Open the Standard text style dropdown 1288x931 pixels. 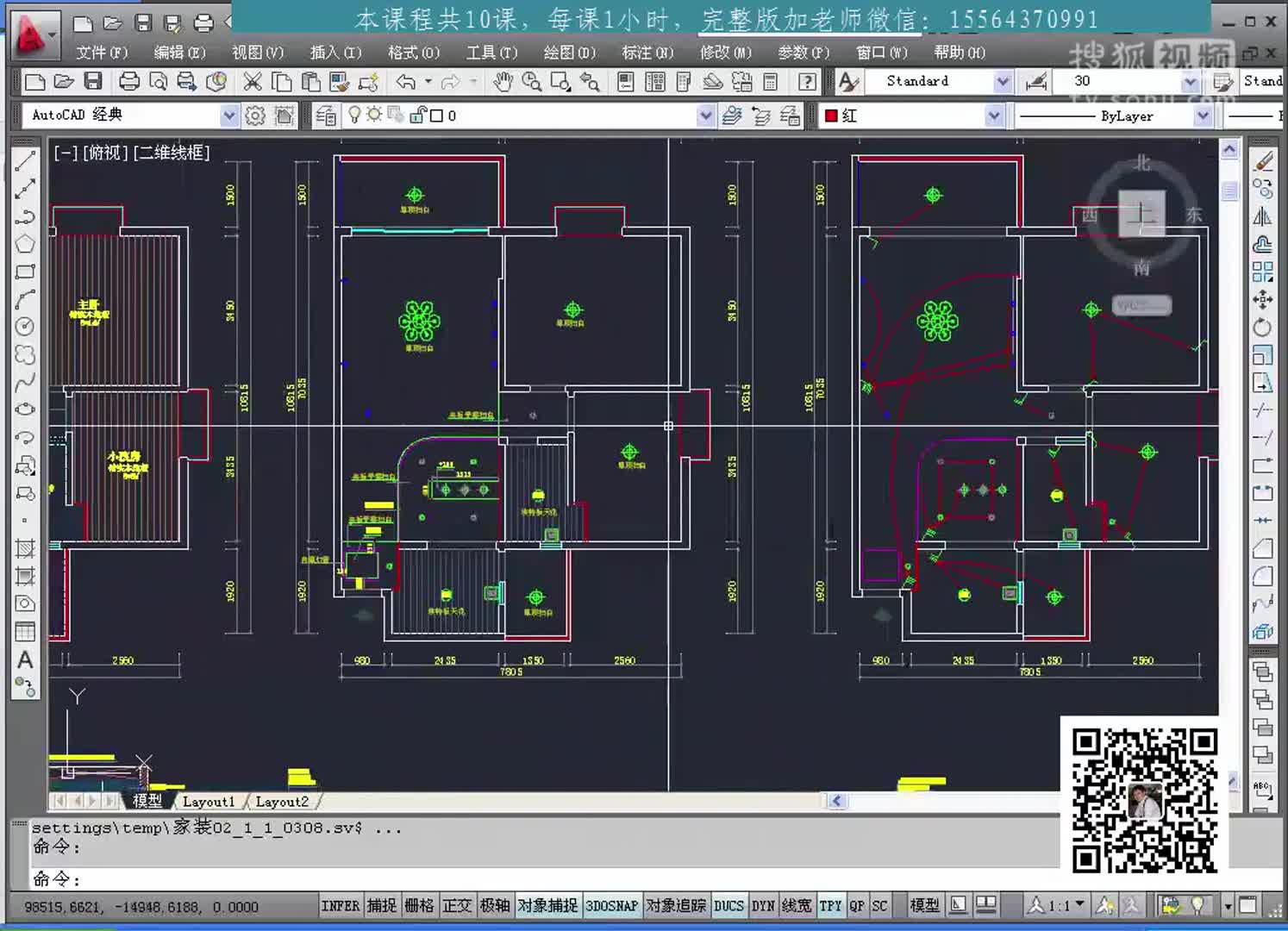click(1003, 81)
